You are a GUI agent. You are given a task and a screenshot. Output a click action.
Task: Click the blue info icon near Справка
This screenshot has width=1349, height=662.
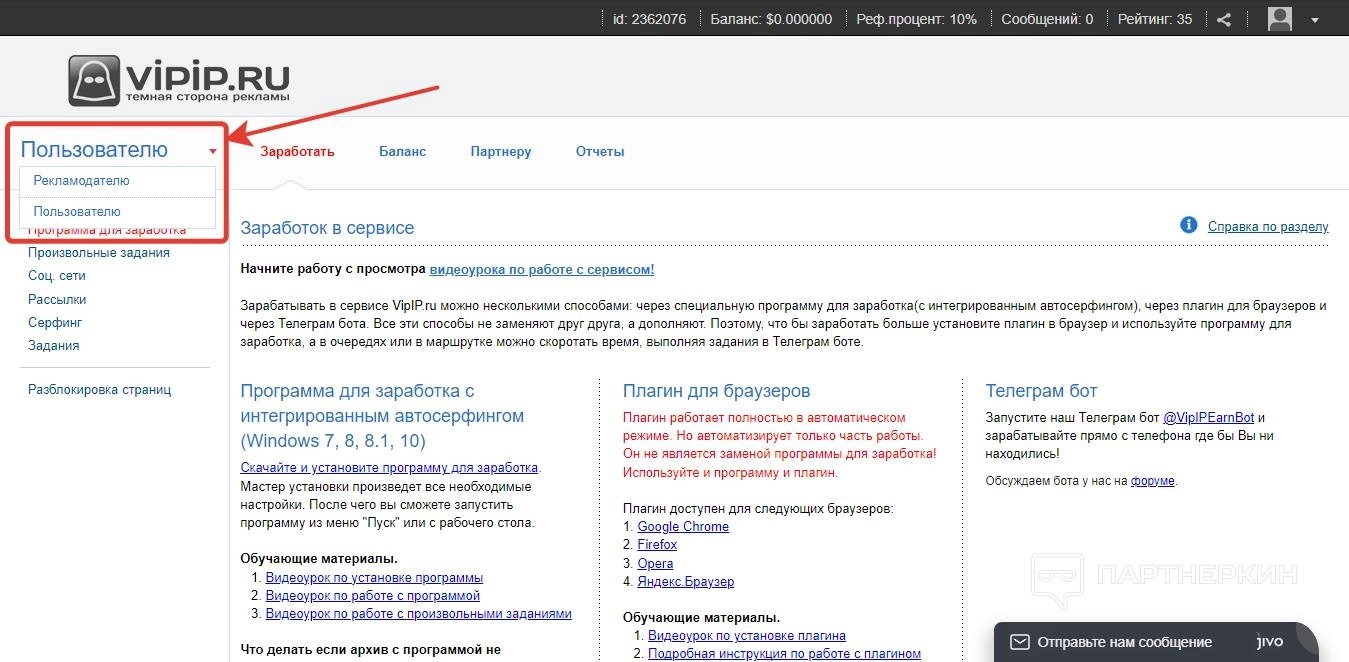point(1189,225)
